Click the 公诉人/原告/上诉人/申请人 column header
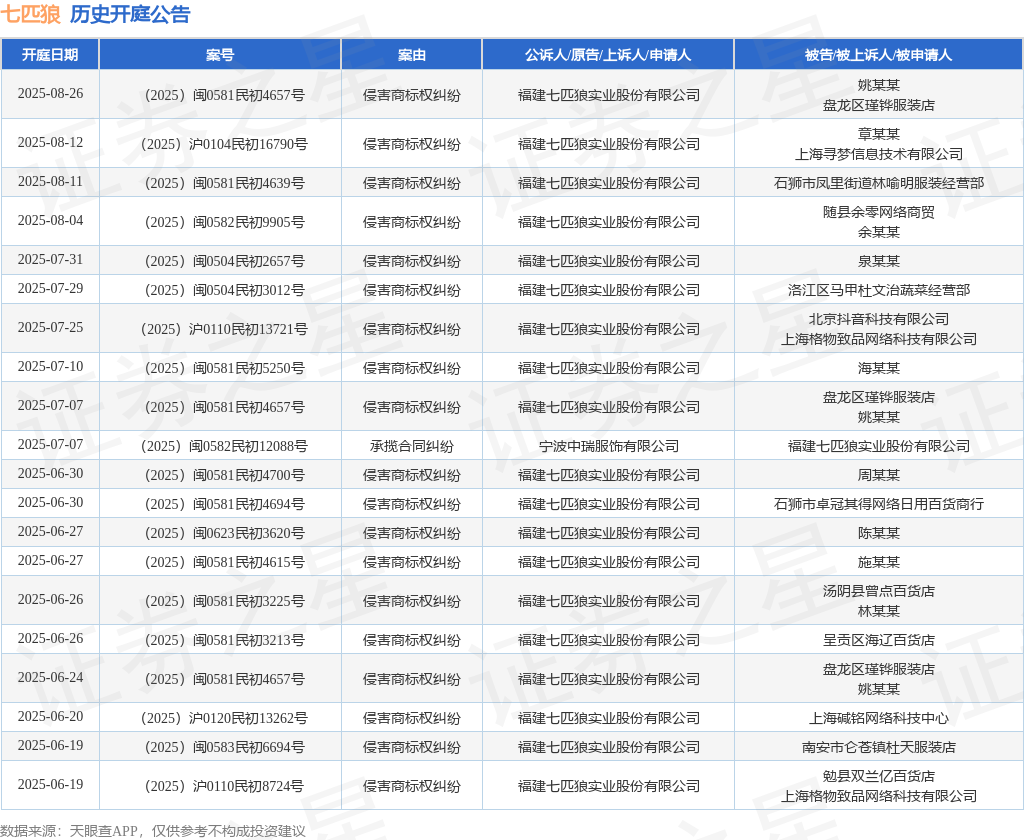Image resolution: width=1024 pixels, height=840 pixels. (608, 55)
